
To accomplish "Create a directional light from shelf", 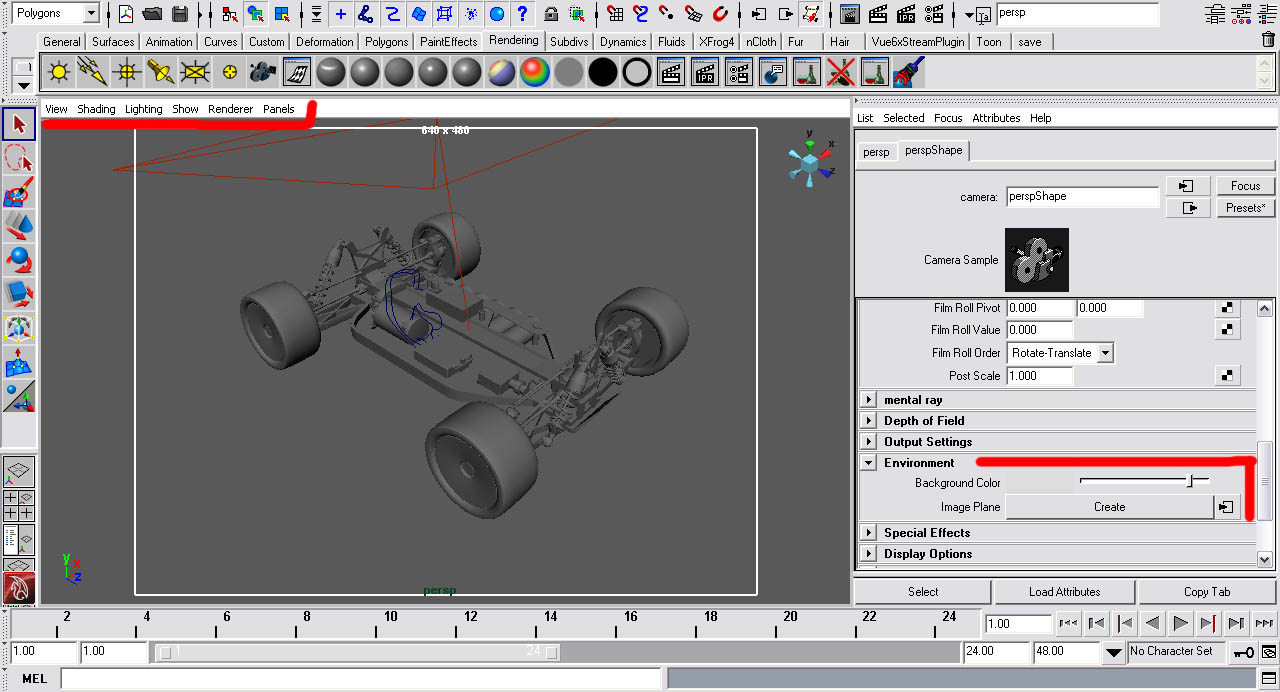I will (x=93, y=72).
